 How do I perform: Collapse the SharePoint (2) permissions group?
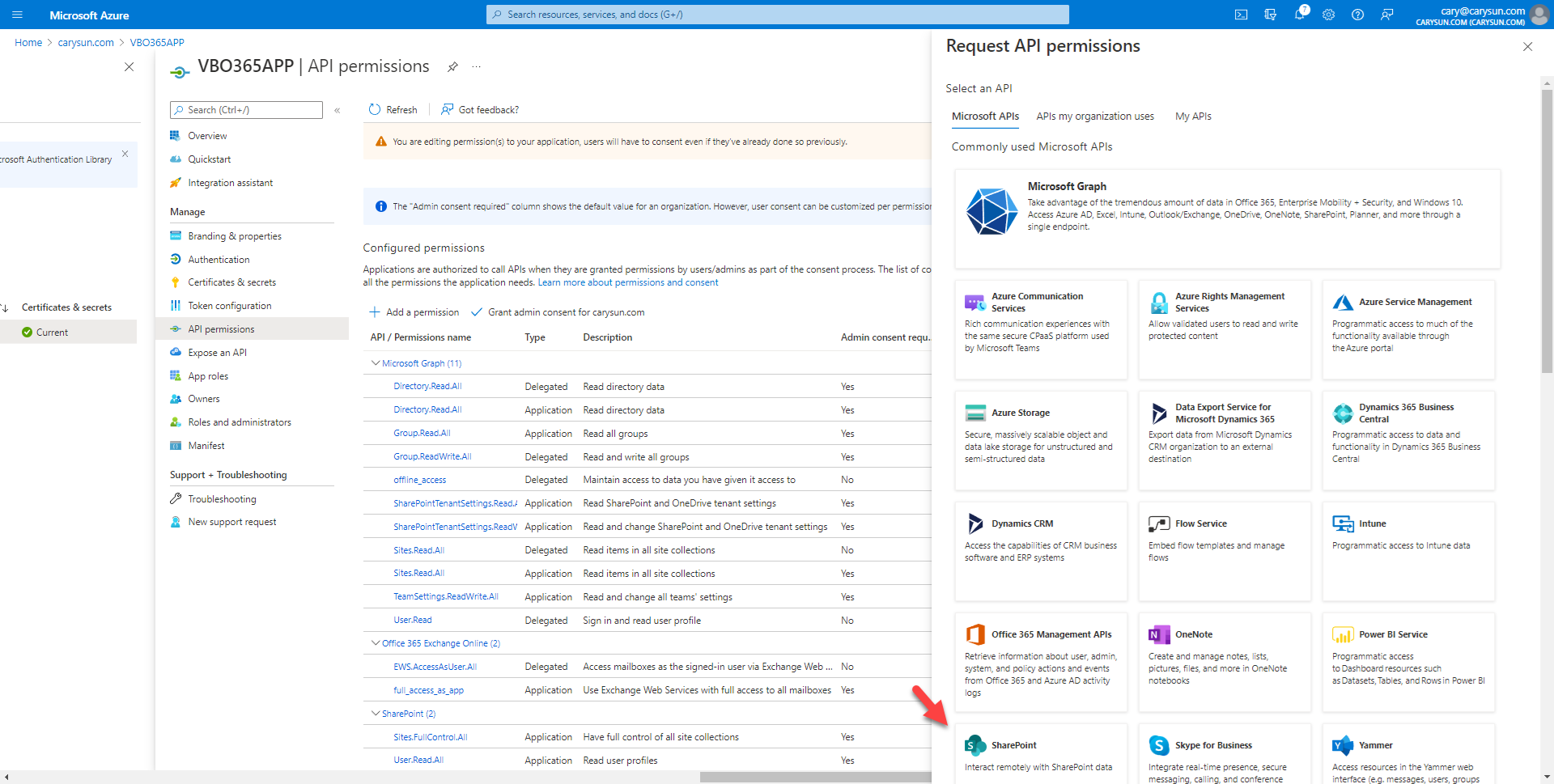(375, 714)
